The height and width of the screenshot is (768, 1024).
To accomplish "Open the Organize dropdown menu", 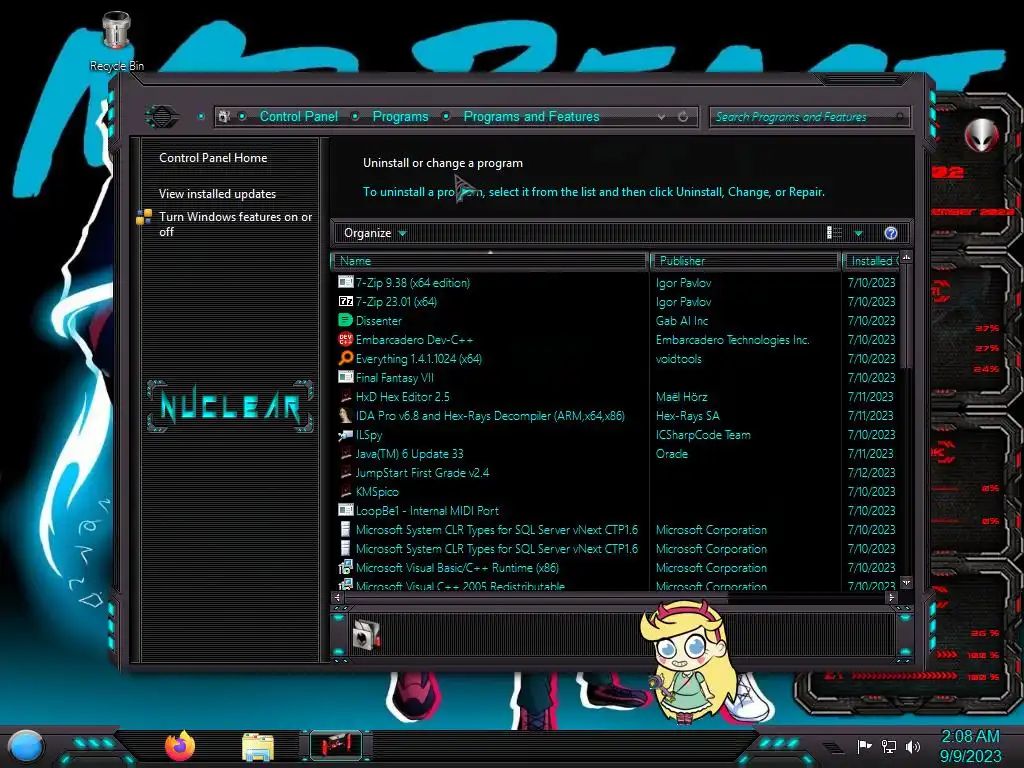I will (375, 233).
